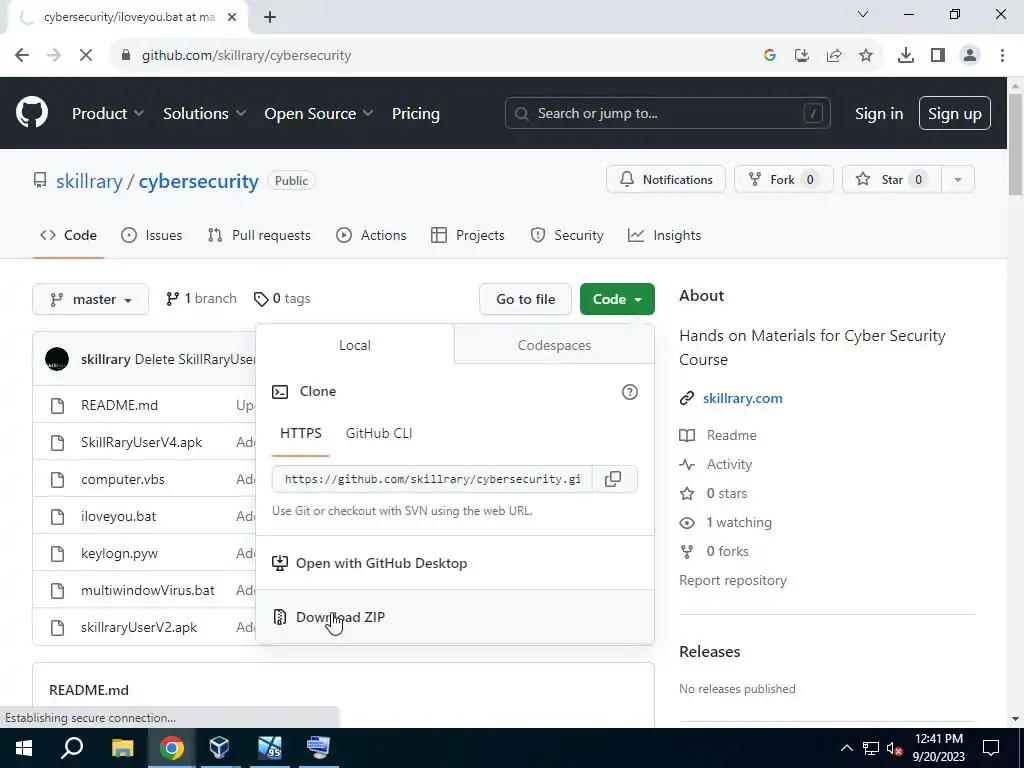Screen dimensions: 1024x768
Task: Open the GitHub octocat logo homepage
Action: [x=32, y=112]
